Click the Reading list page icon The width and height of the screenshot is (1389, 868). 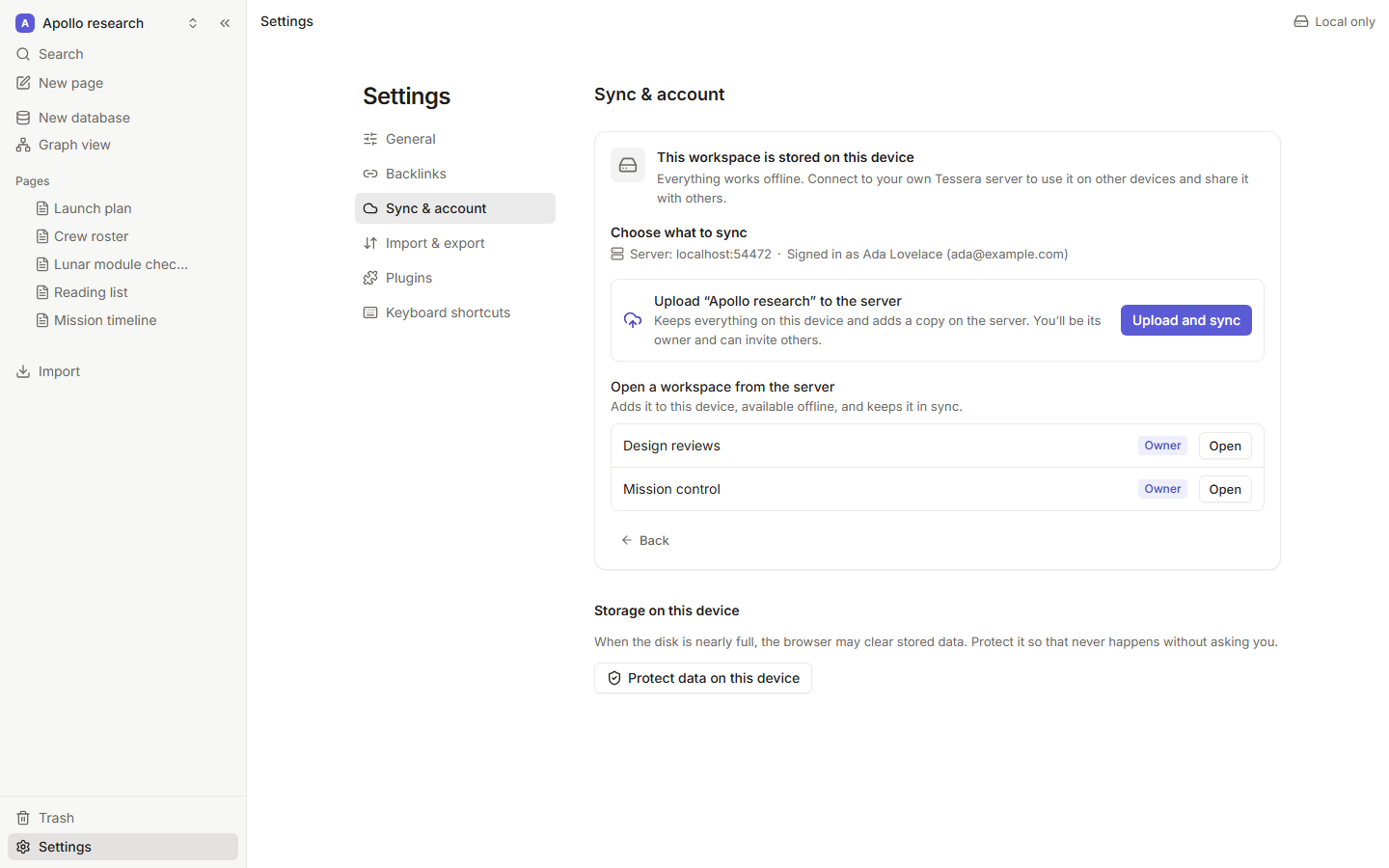(x=42, y=292)
